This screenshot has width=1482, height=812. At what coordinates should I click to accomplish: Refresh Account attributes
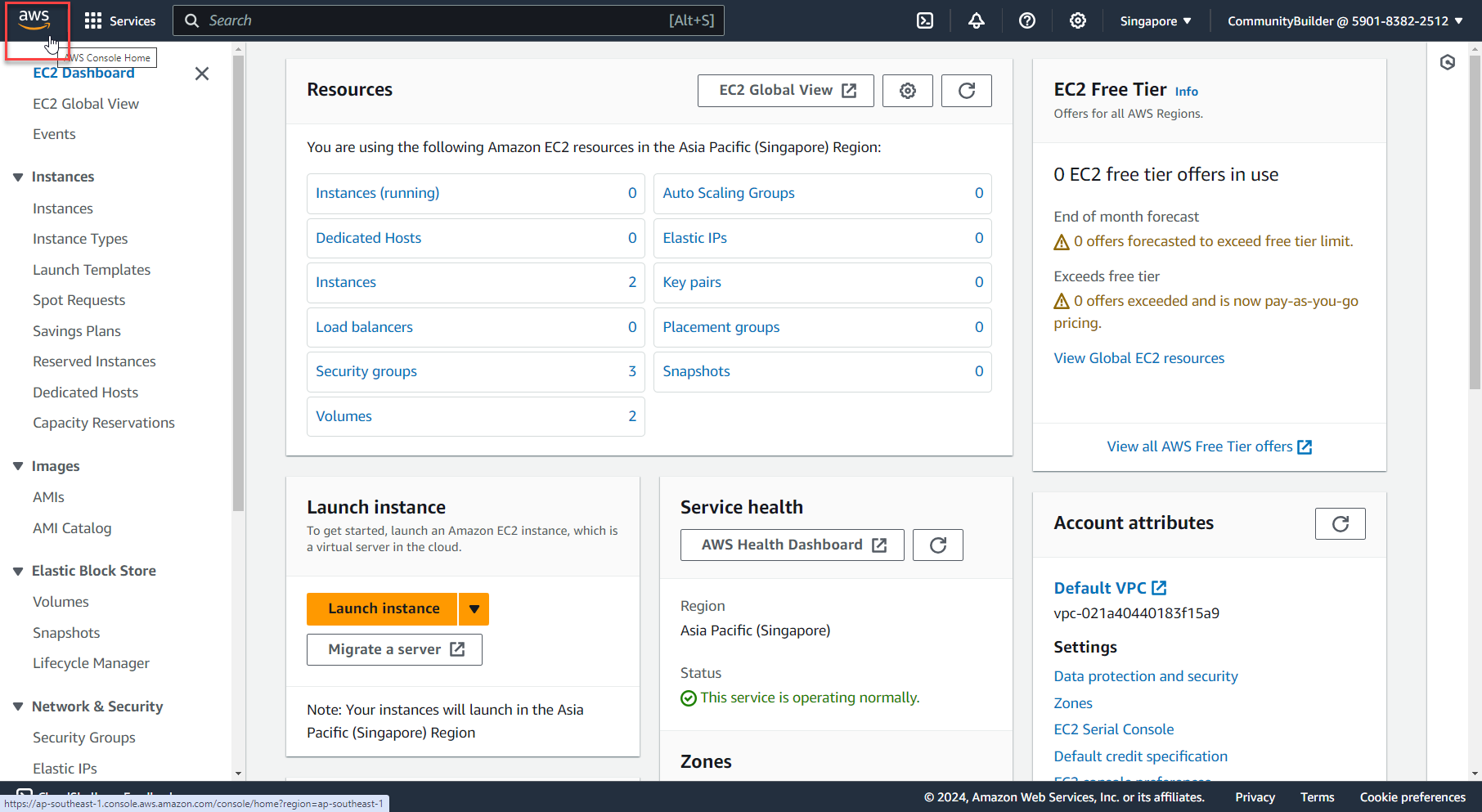point(1340,524)
